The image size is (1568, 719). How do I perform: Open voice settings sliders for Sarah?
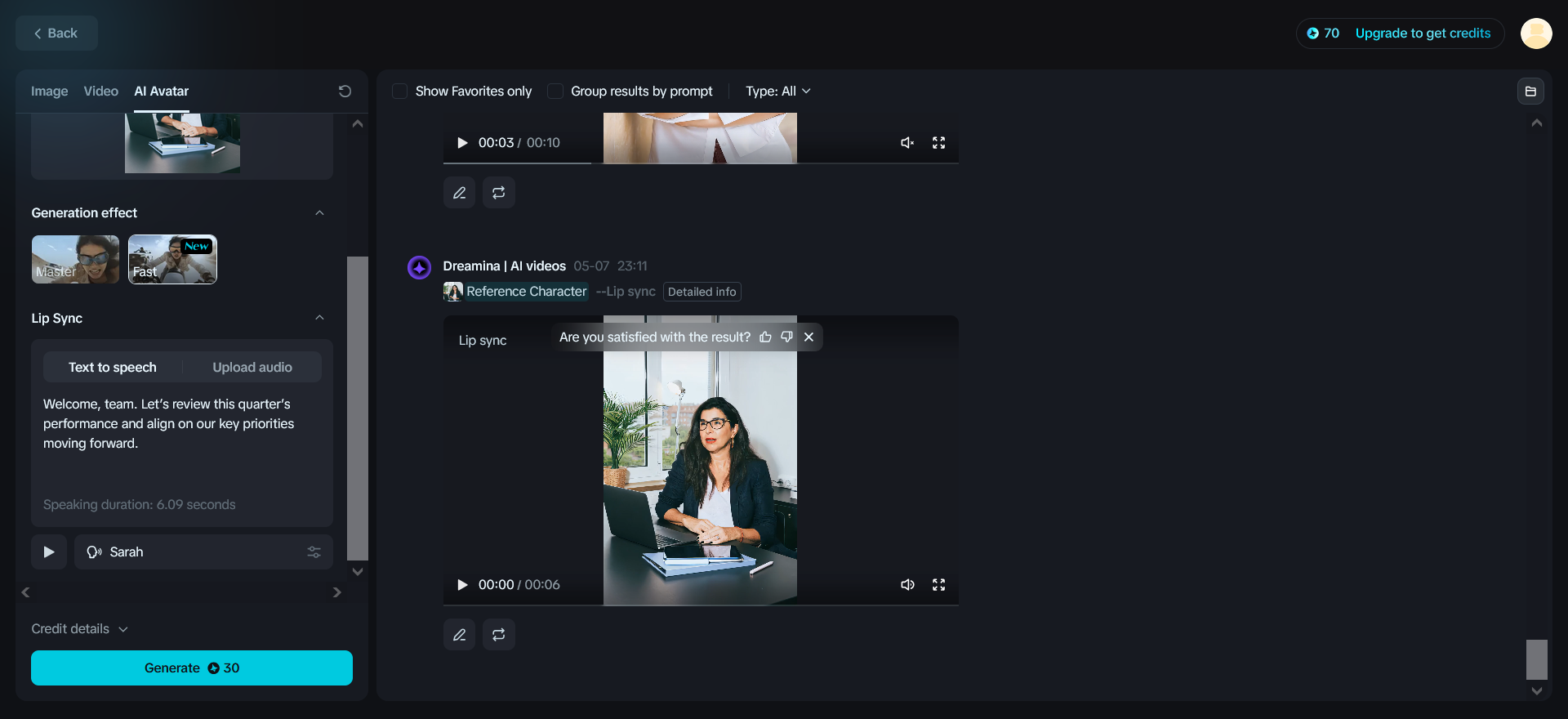point(314,552)
